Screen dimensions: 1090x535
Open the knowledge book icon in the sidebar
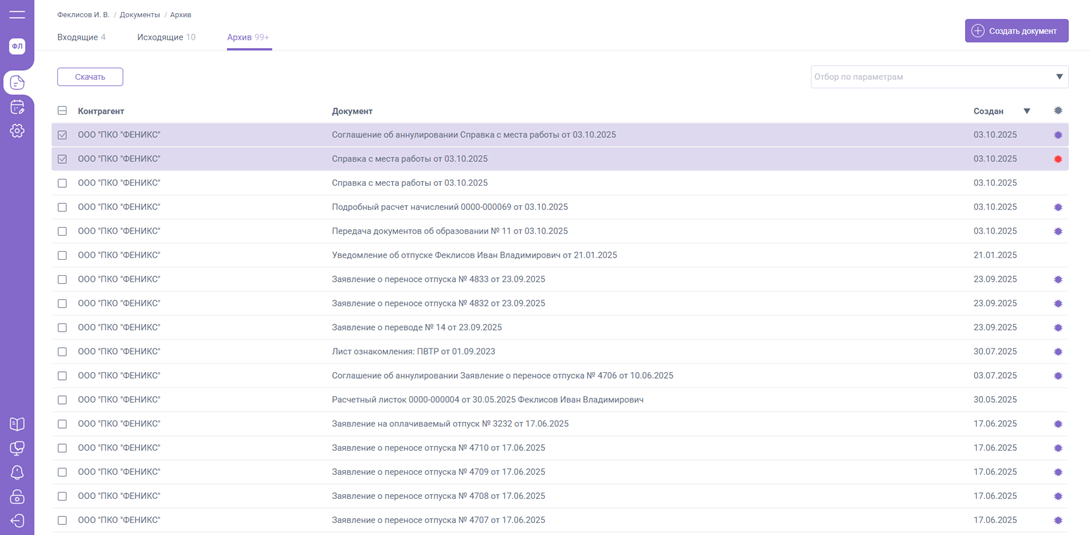17,424
